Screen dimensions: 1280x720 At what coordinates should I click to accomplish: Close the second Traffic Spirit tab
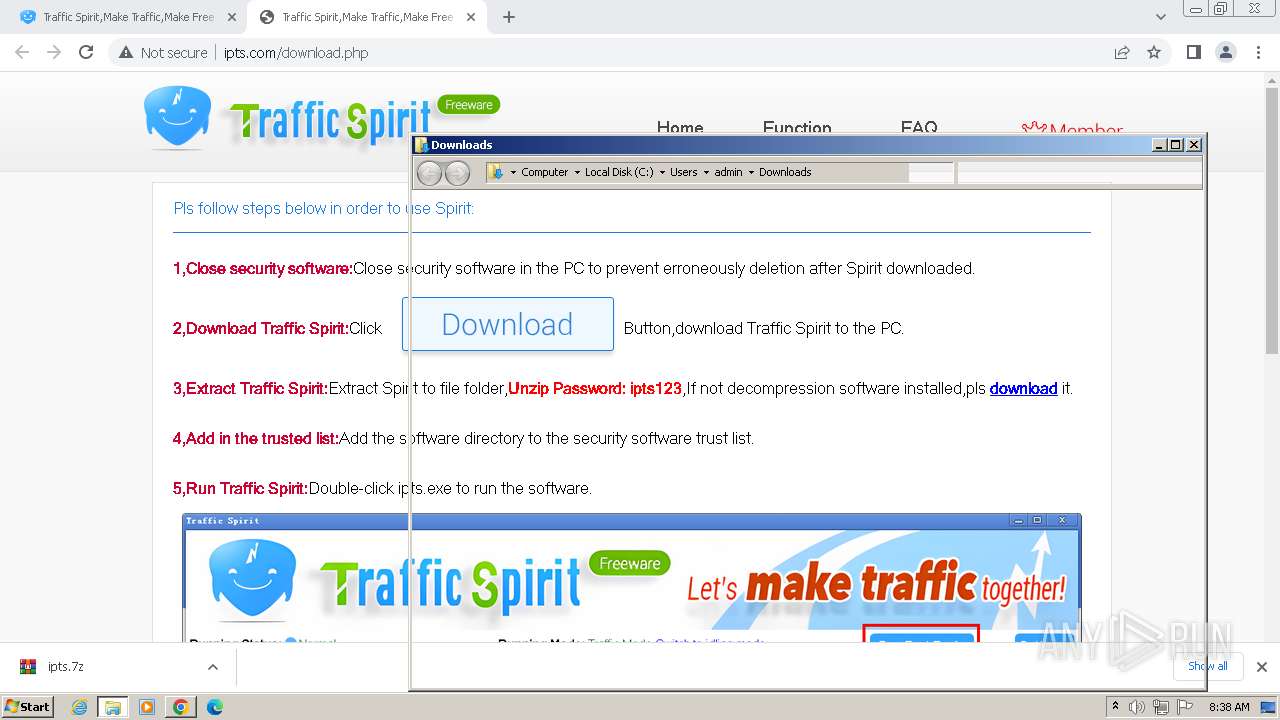[471, 17]
